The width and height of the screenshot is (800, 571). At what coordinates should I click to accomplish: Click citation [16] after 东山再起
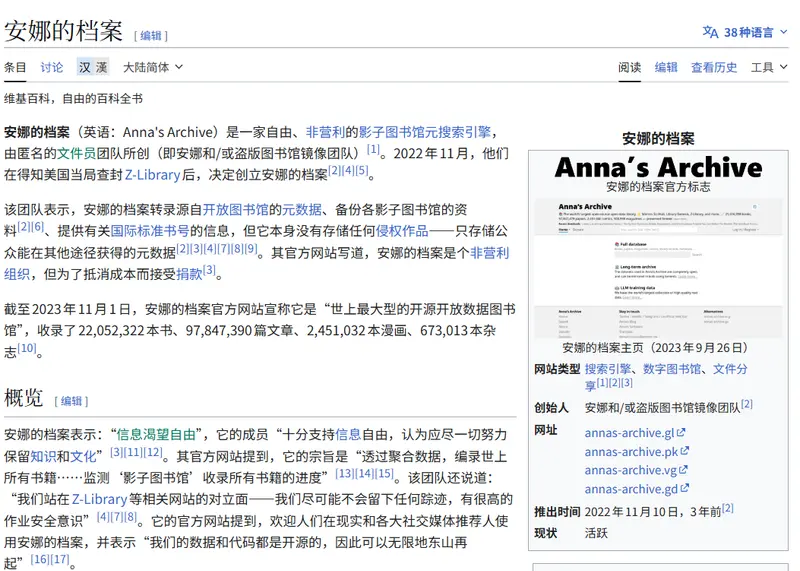(x=40, y=559)
